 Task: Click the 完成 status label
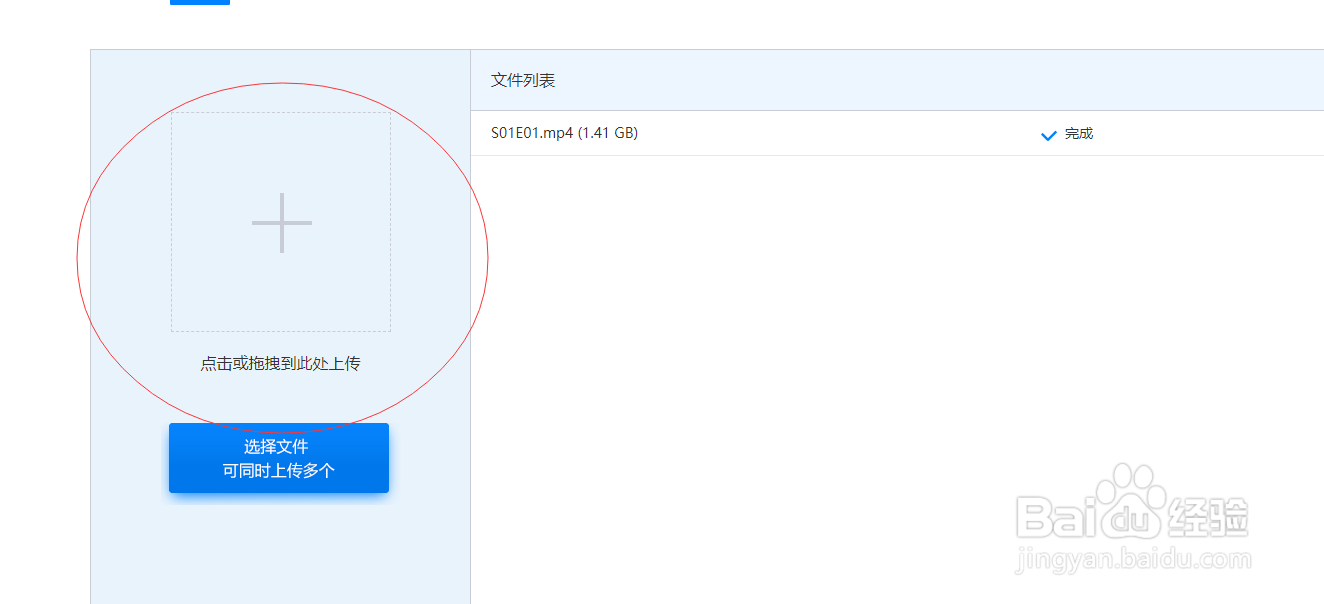(1079, 133)
